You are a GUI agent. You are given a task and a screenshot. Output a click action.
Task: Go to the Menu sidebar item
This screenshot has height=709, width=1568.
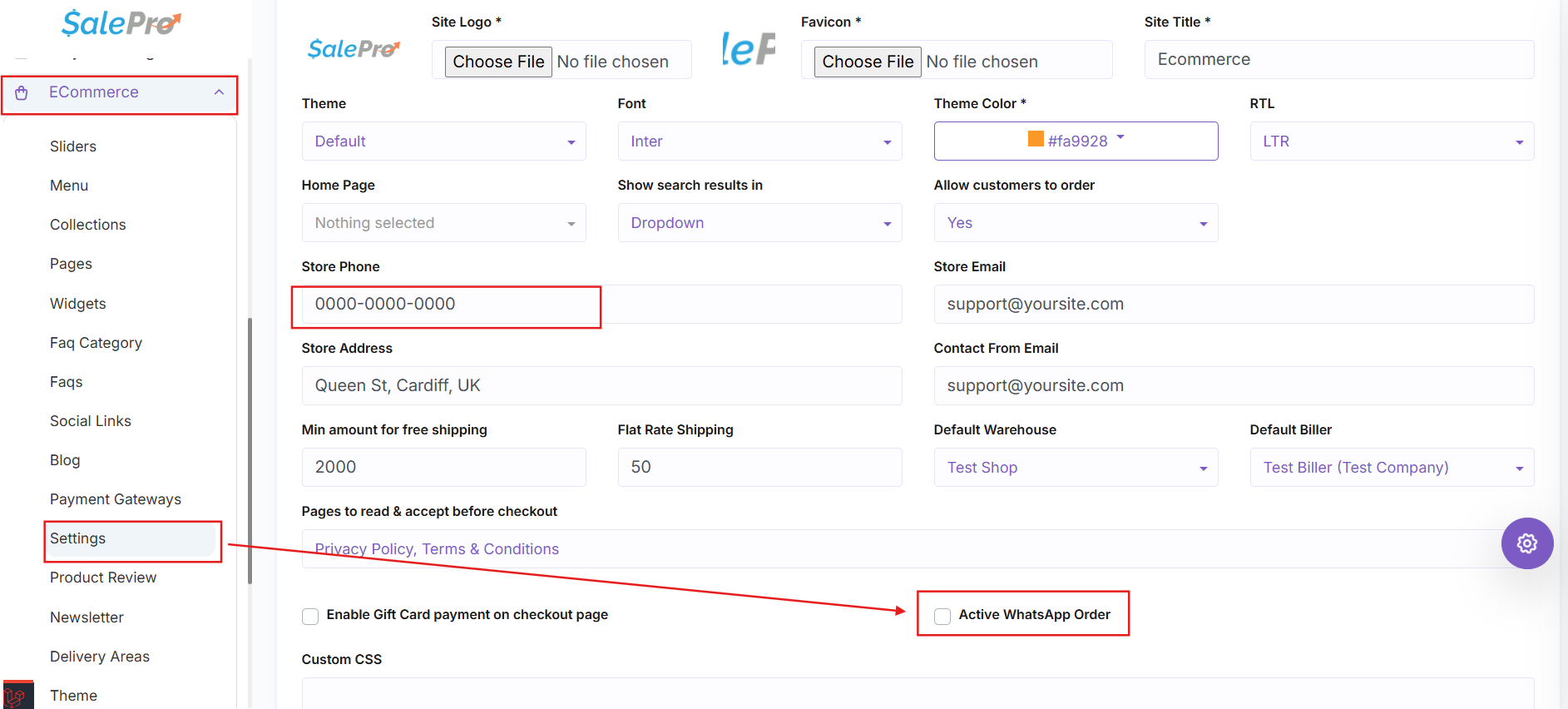(x=69, y=186)
